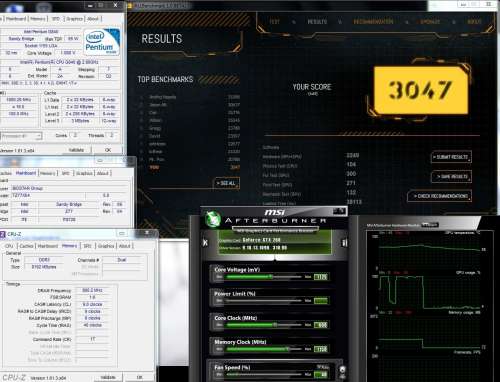Switch to the Mainboard tab in the bottom CPU-Z window
Viewport: 500px width, 382px height.
click(x=48, y=246)
